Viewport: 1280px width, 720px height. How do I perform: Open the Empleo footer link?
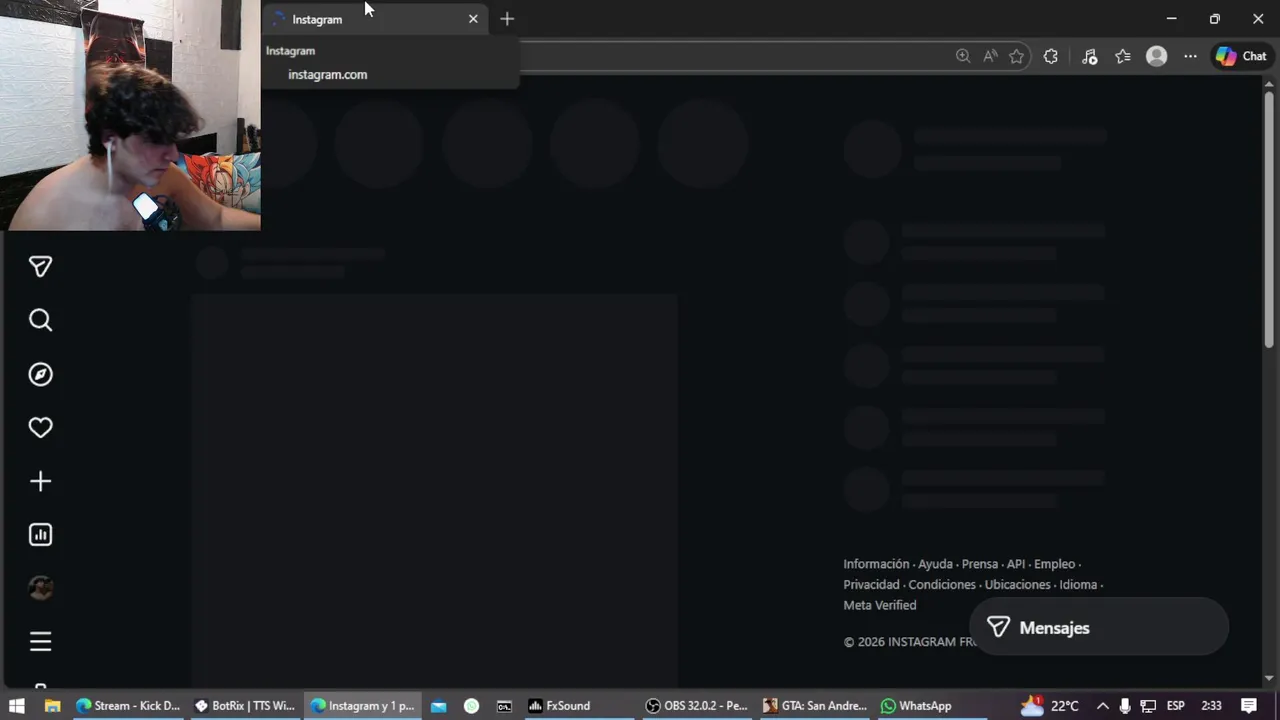1055,564
